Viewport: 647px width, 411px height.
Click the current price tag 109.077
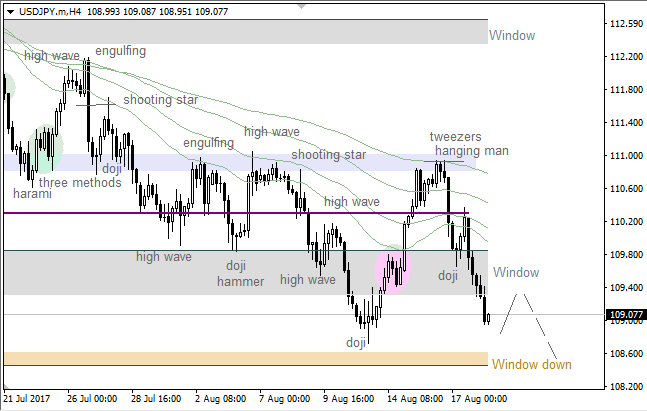click(x=626, y=315)
